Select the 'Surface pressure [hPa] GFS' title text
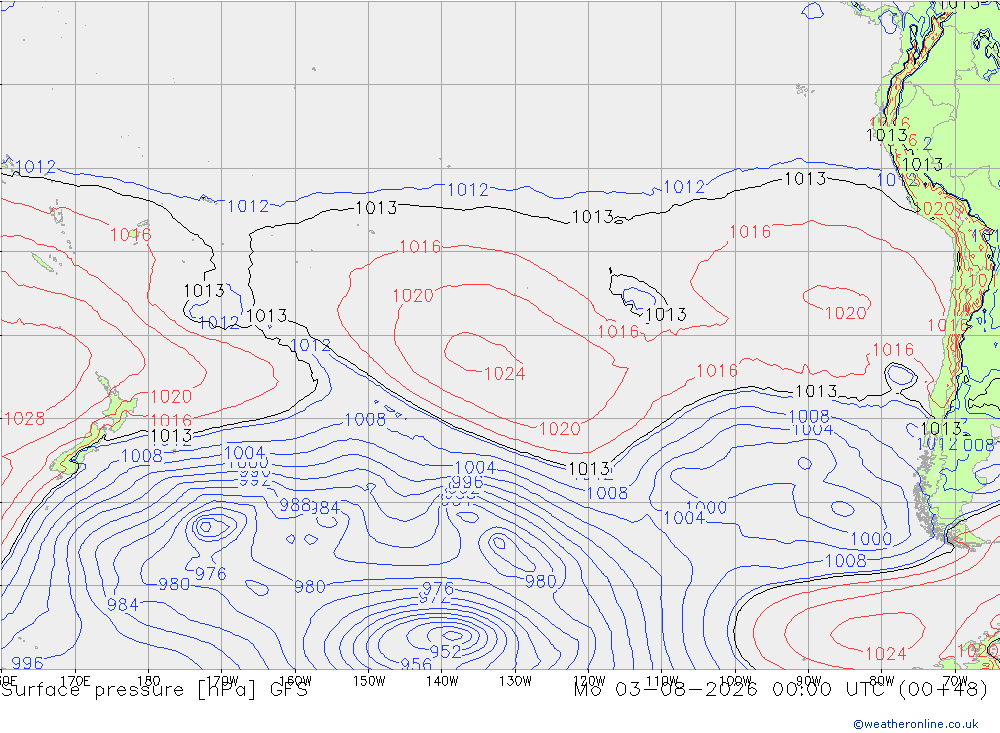Screen dimensions: 1000x733 click(x=154, y=690)
